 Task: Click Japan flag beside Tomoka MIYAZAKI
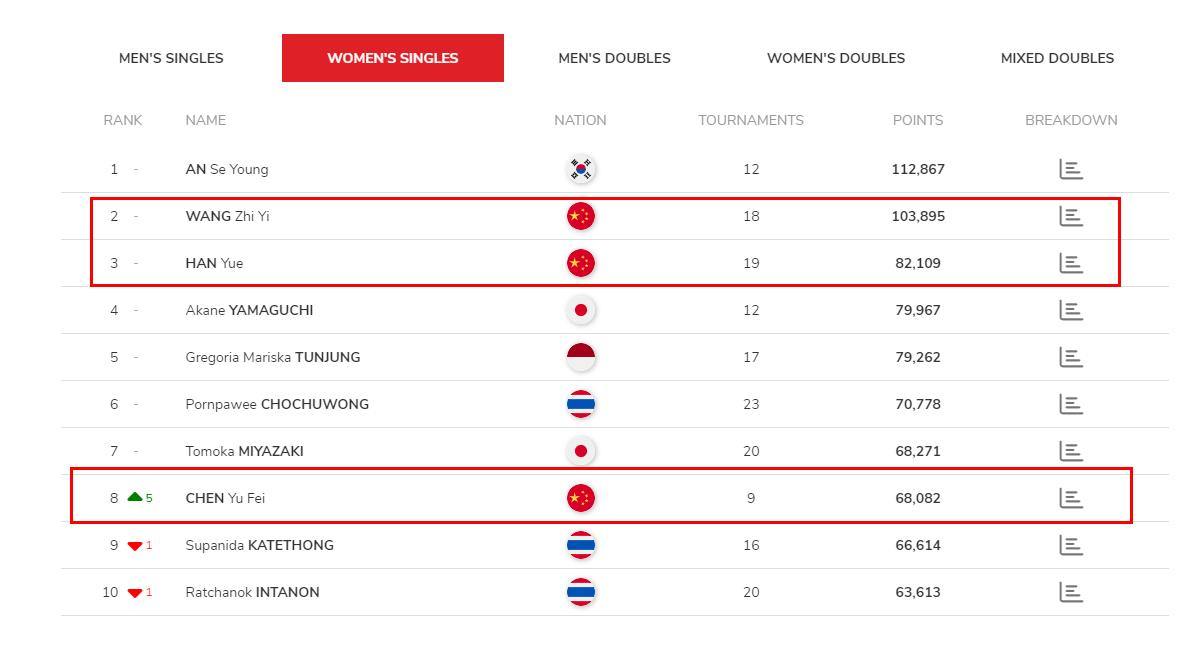pyautogui.click(x=581, y=452)
